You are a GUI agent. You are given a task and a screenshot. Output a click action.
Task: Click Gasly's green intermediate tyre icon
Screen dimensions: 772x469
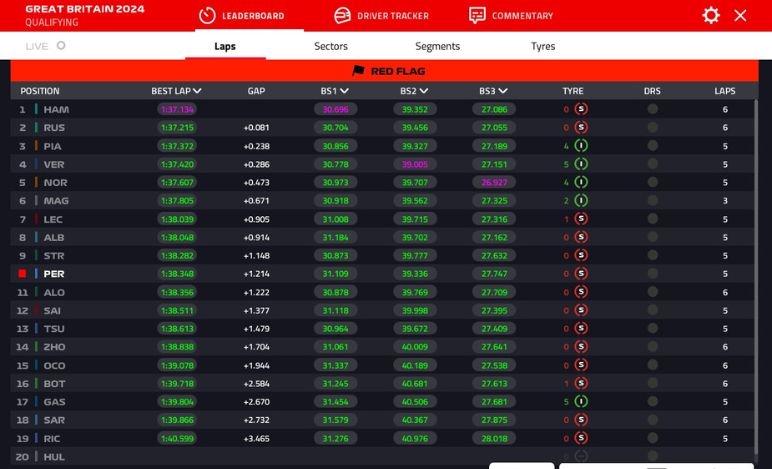[581, 402]
